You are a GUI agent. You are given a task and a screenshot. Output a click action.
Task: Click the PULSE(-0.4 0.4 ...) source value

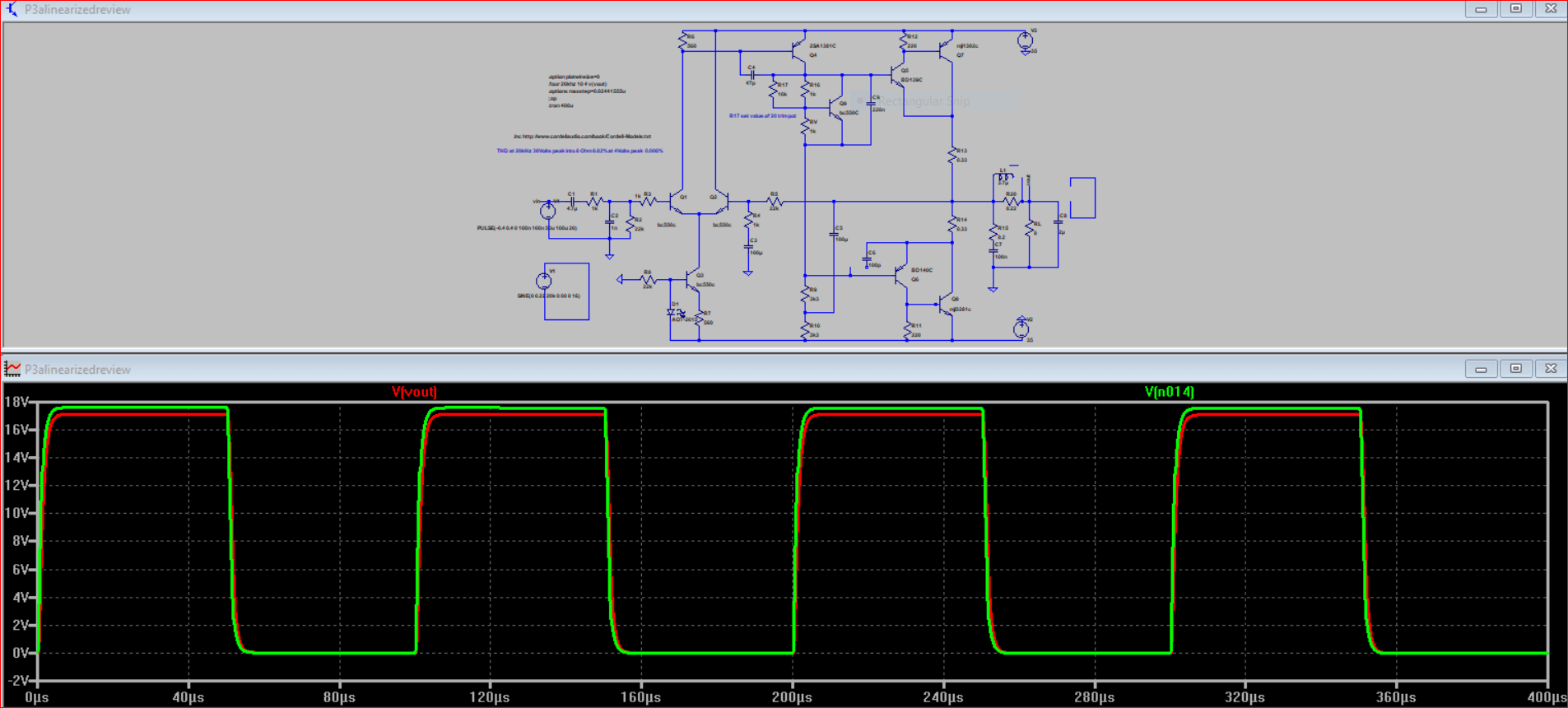click(527, 228)
